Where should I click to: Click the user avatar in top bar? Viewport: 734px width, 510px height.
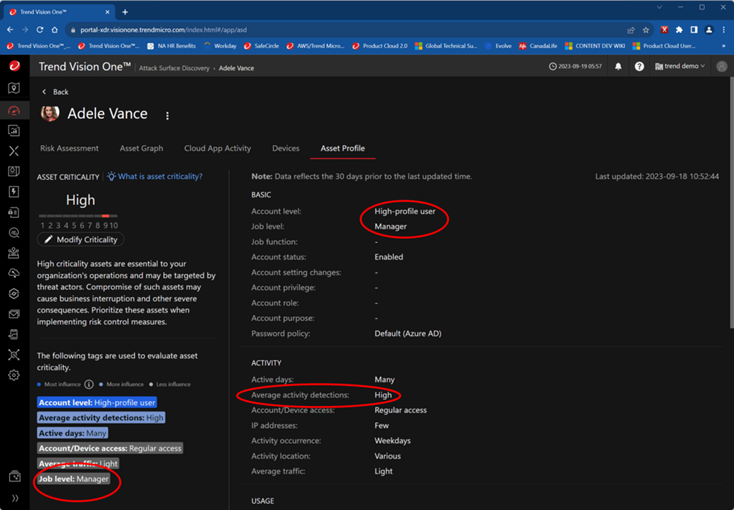721,67
